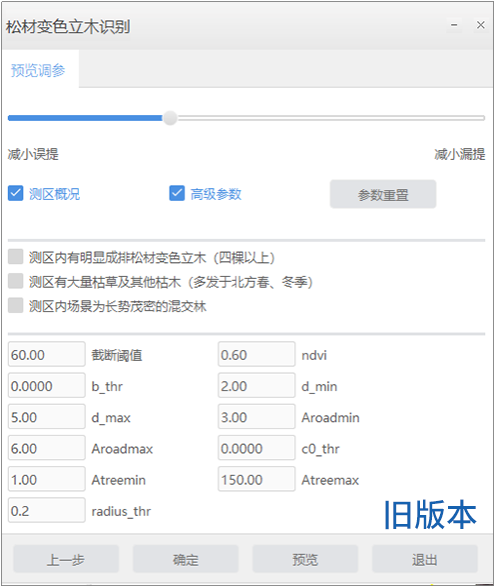Click the Aroadmin value field
The image size is (495, 586).
point(257,417)
